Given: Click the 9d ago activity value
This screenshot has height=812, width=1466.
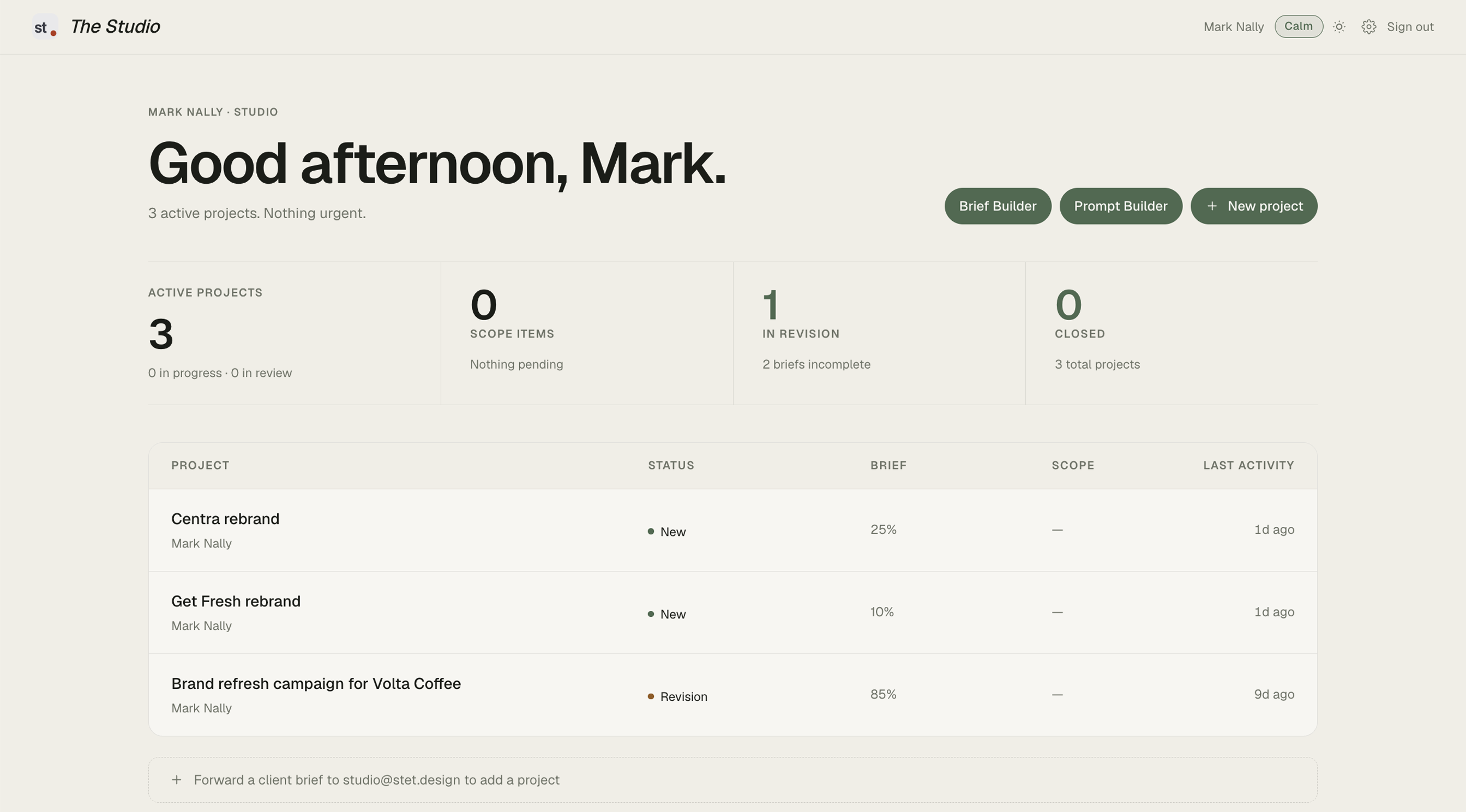Looking at the screenshot, I should (1274, 694).
